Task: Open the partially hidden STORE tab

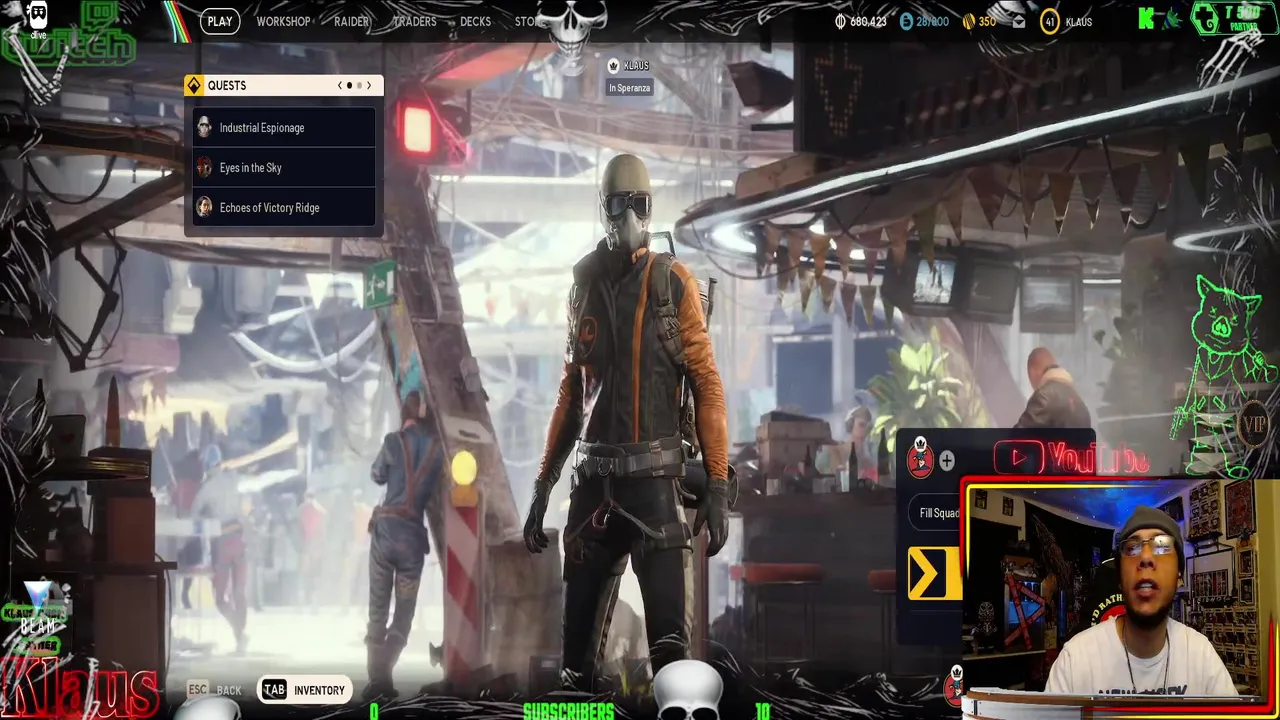Action: coord(527,21)
